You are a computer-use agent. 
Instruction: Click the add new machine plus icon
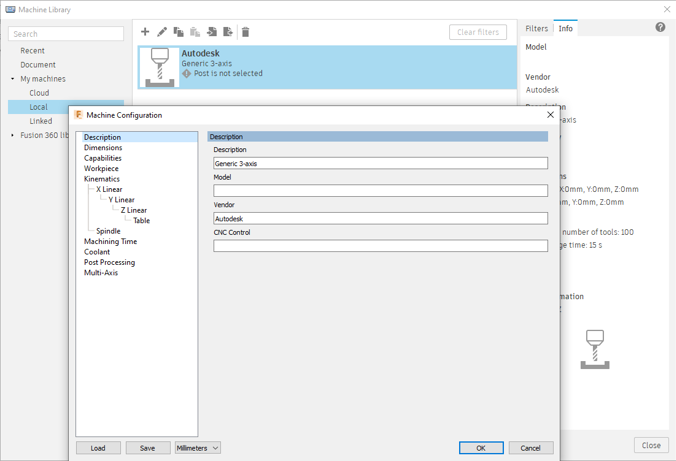[145, 31]
